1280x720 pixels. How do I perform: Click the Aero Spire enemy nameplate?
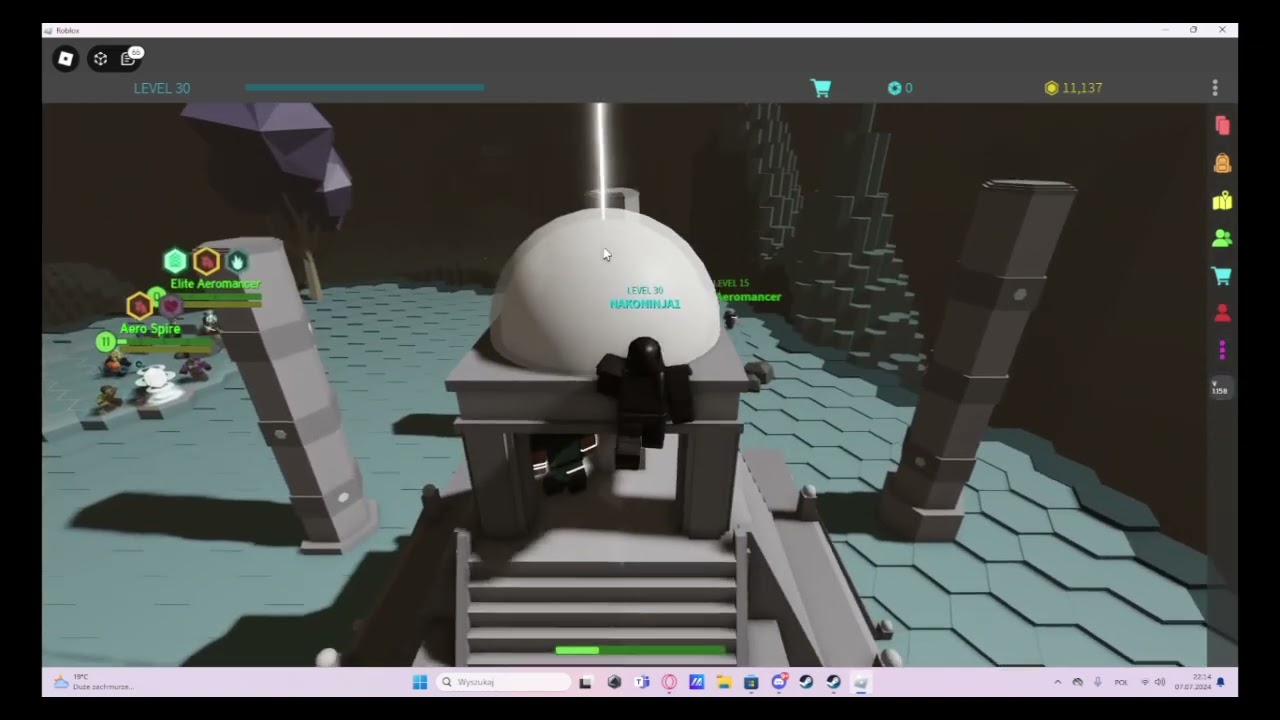150,328
